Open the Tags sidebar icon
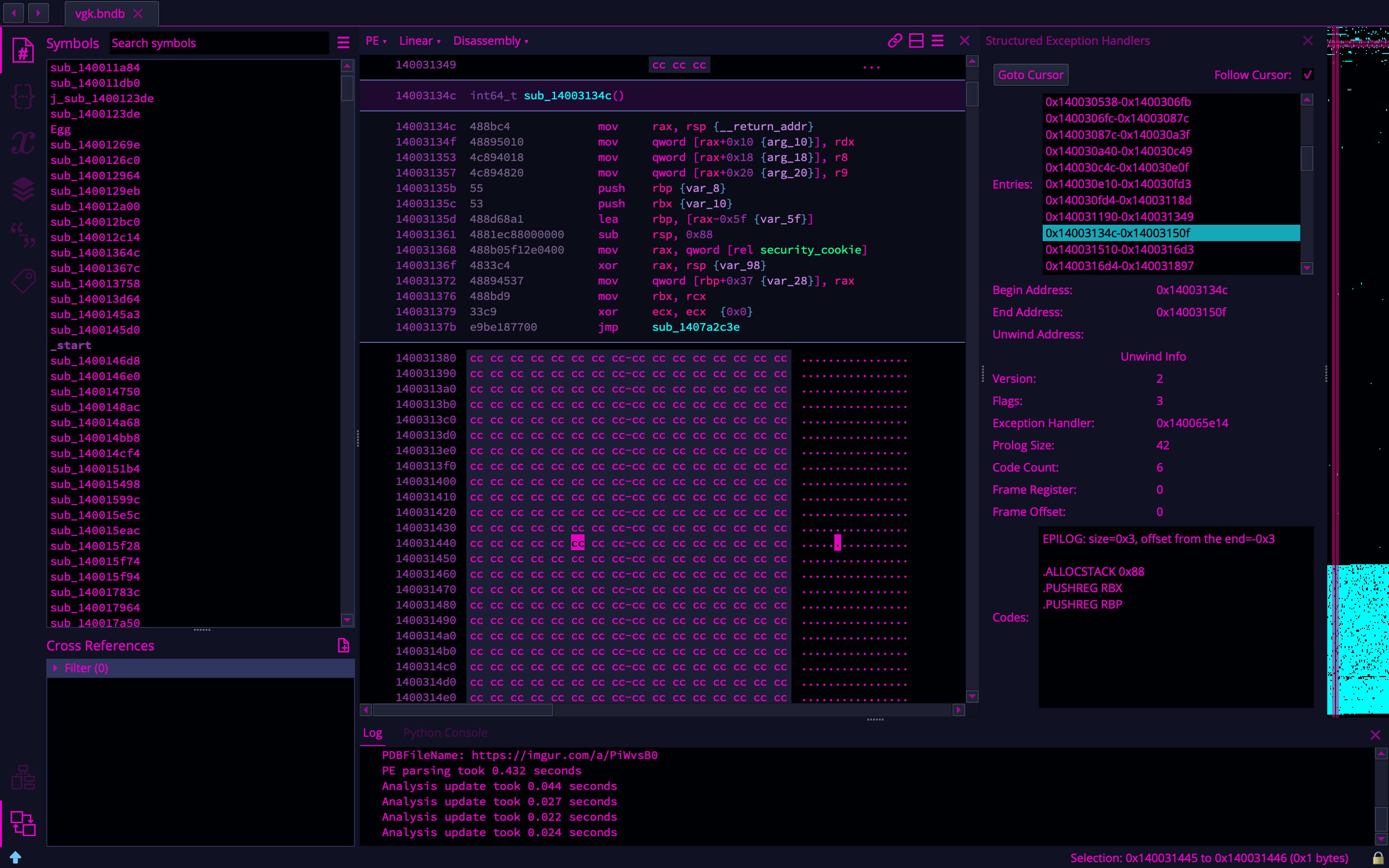The image size is (1389, 868). [x=23, y=281]
